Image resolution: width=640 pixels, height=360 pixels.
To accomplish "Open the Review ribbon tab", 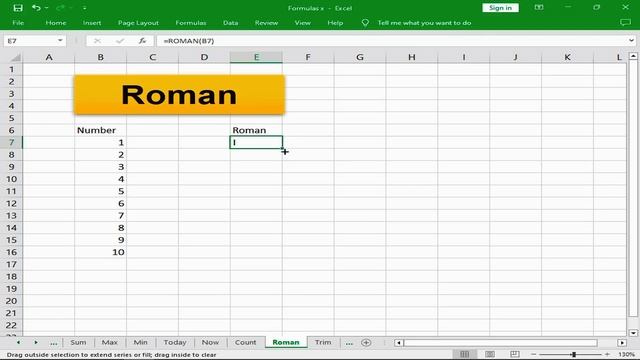I will coord(266,23).
